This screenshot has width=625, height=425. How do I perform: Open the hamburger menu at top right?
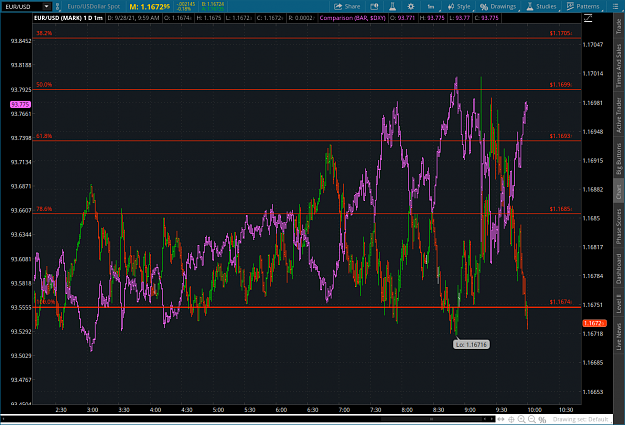pyautogui.click(x=615, y=6)
